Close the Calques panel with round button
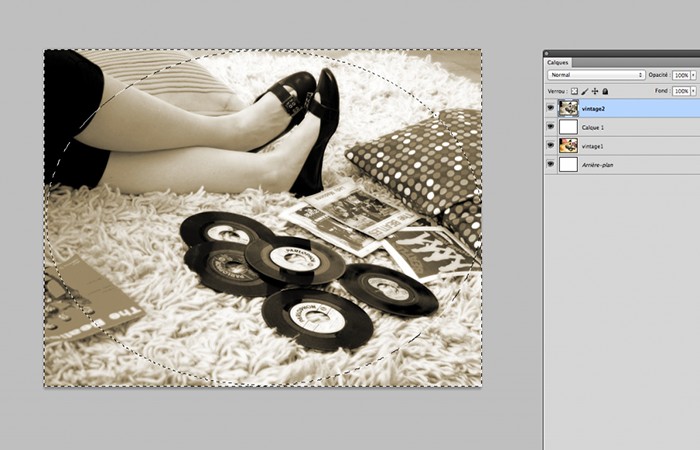The width and height of the screenshot is (700, 450). tap(546, 54)
